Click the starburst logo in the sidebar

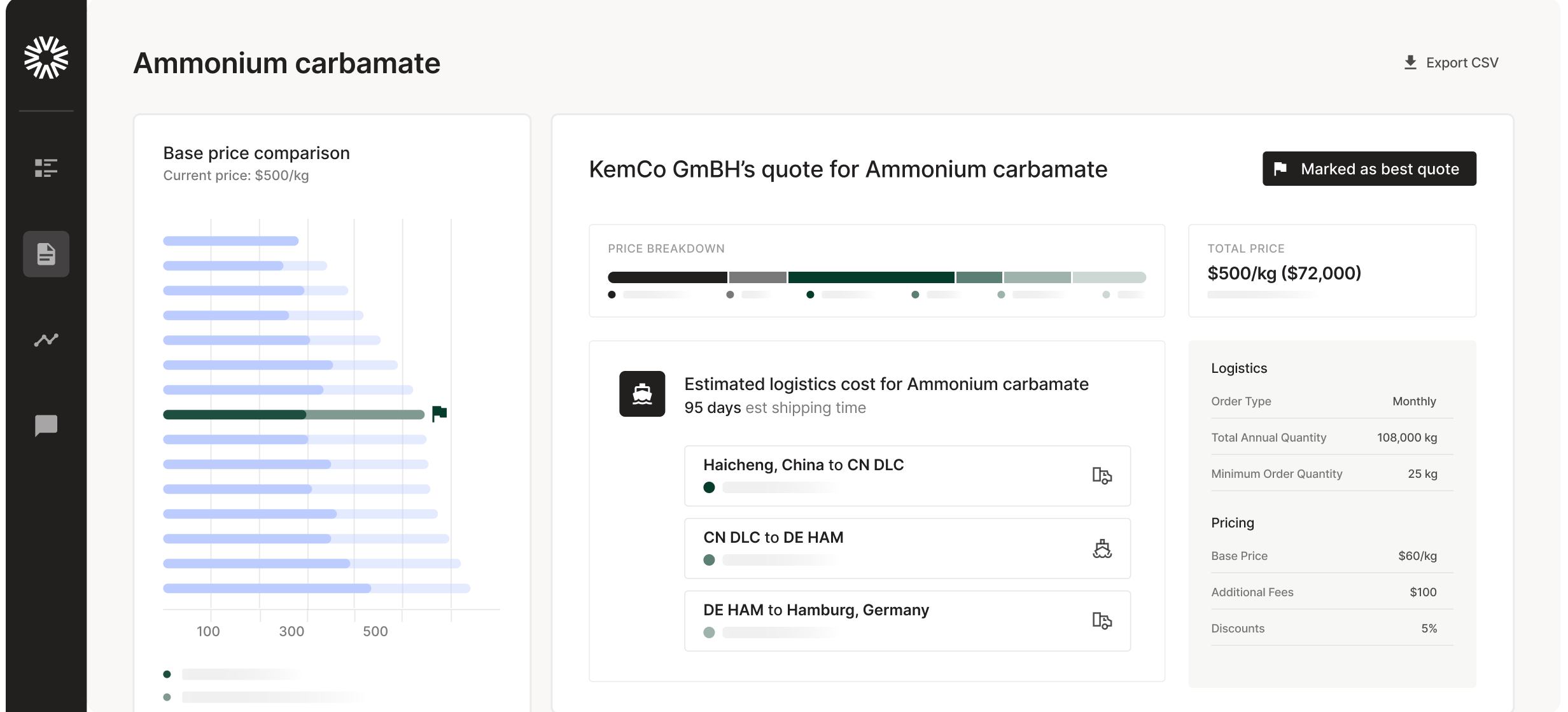[x=46, y=58]
